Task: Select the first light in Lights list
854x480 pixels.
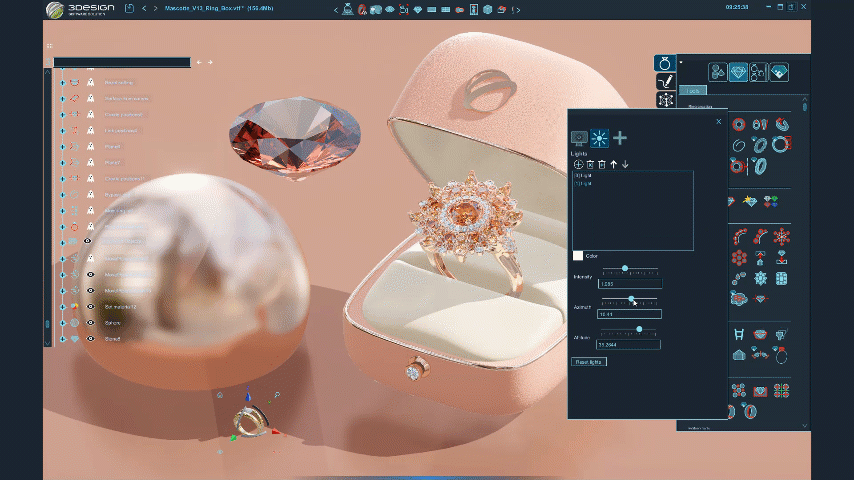Action: [x=581, y=175]
